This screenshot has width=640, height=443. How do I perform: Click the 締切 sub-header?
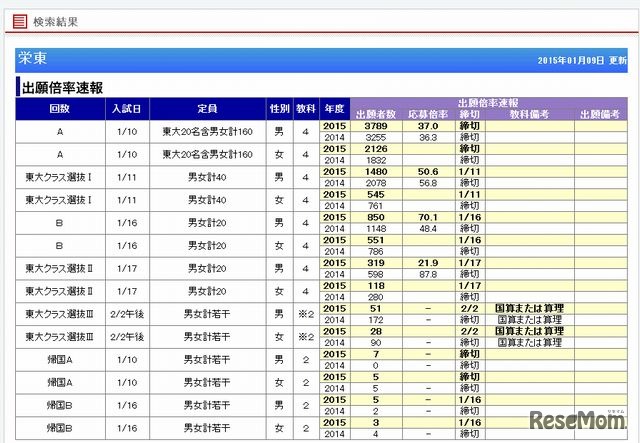click(x=469, y=115)
